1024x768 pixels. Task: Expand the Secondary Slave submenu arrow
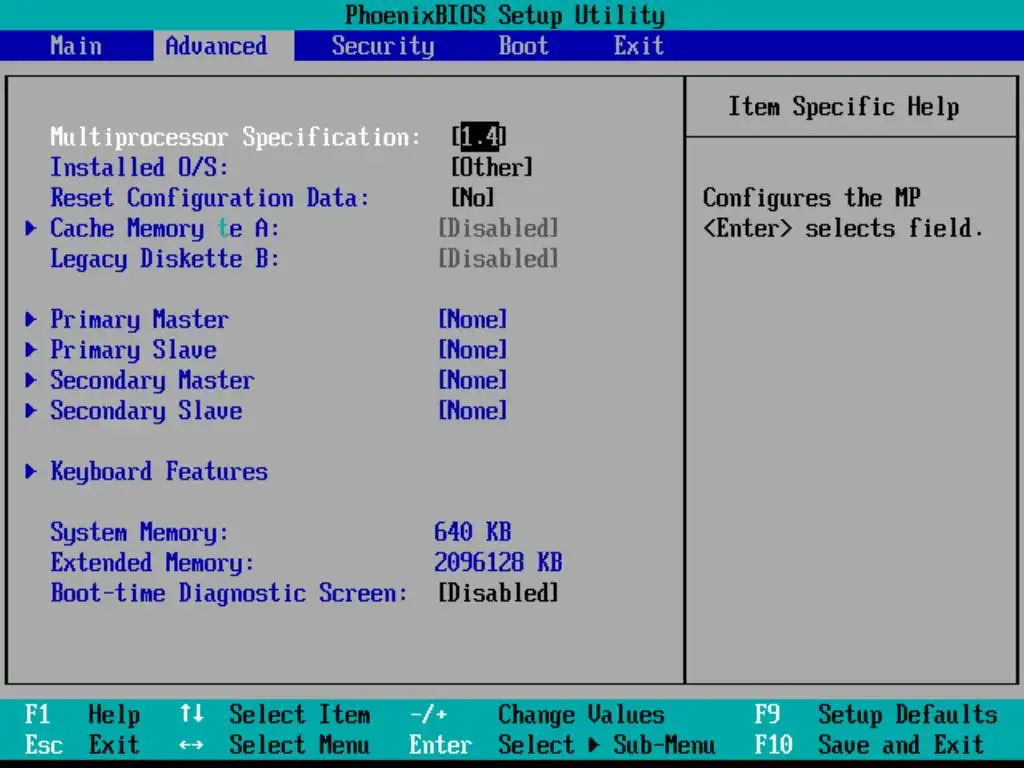pyautogui.click(x=31, y=411)
